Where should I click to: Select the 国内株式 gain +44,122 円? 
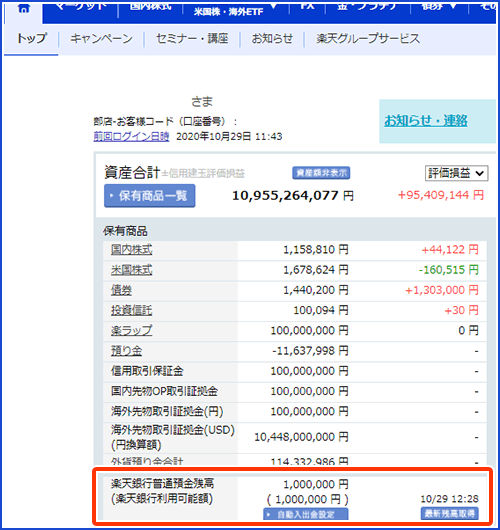(450, 250)
